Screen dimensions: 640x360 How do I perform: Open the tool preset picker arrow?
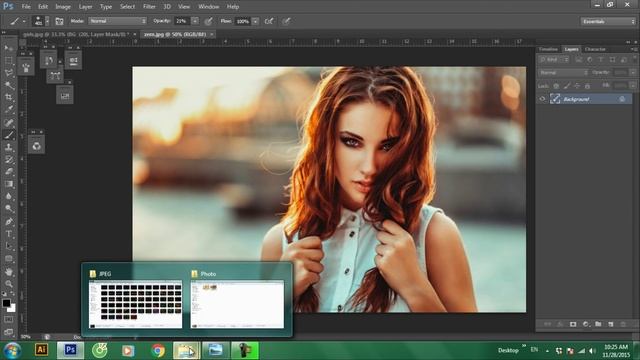click(24, 21)
